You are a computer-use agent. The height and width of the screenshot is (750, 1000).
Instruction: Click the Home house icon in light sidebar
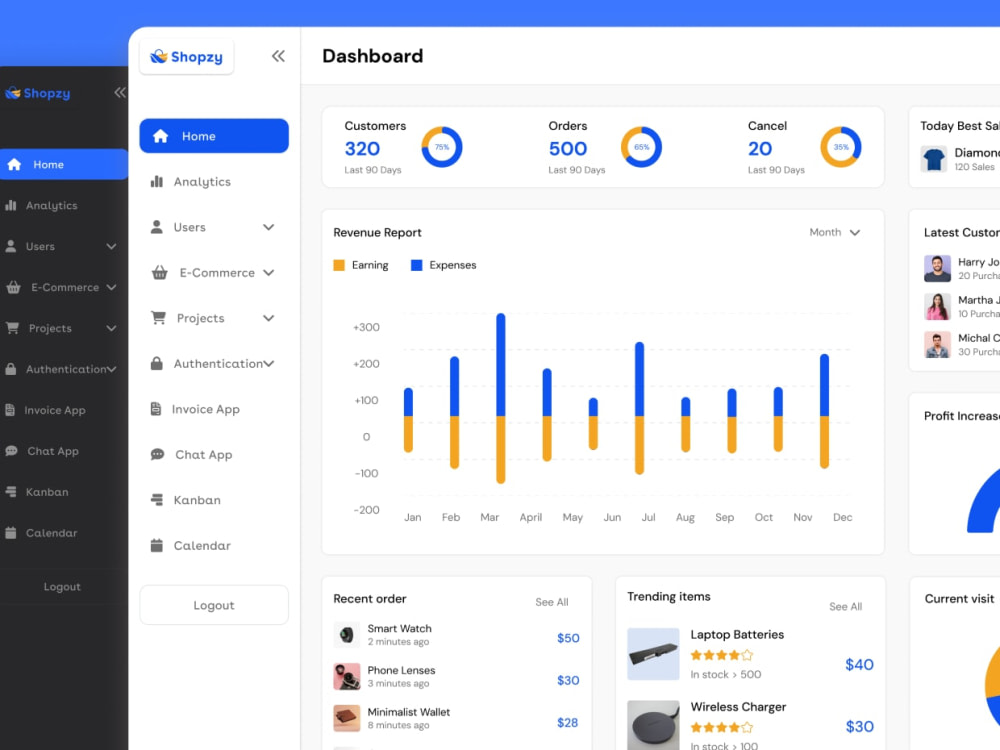[x=161, y=136]
